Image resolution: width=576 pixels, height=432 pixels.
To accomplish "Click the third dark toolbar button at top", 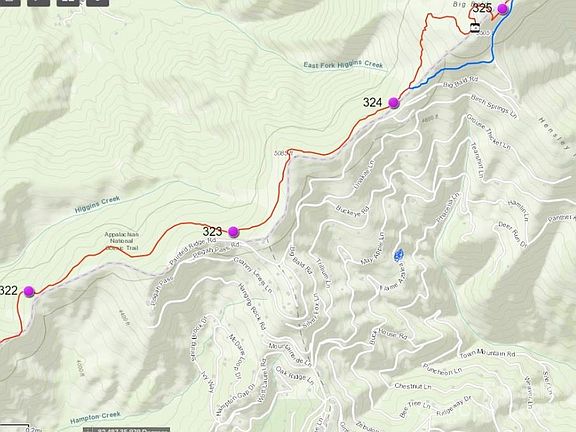I will click(x=68, y=3).
